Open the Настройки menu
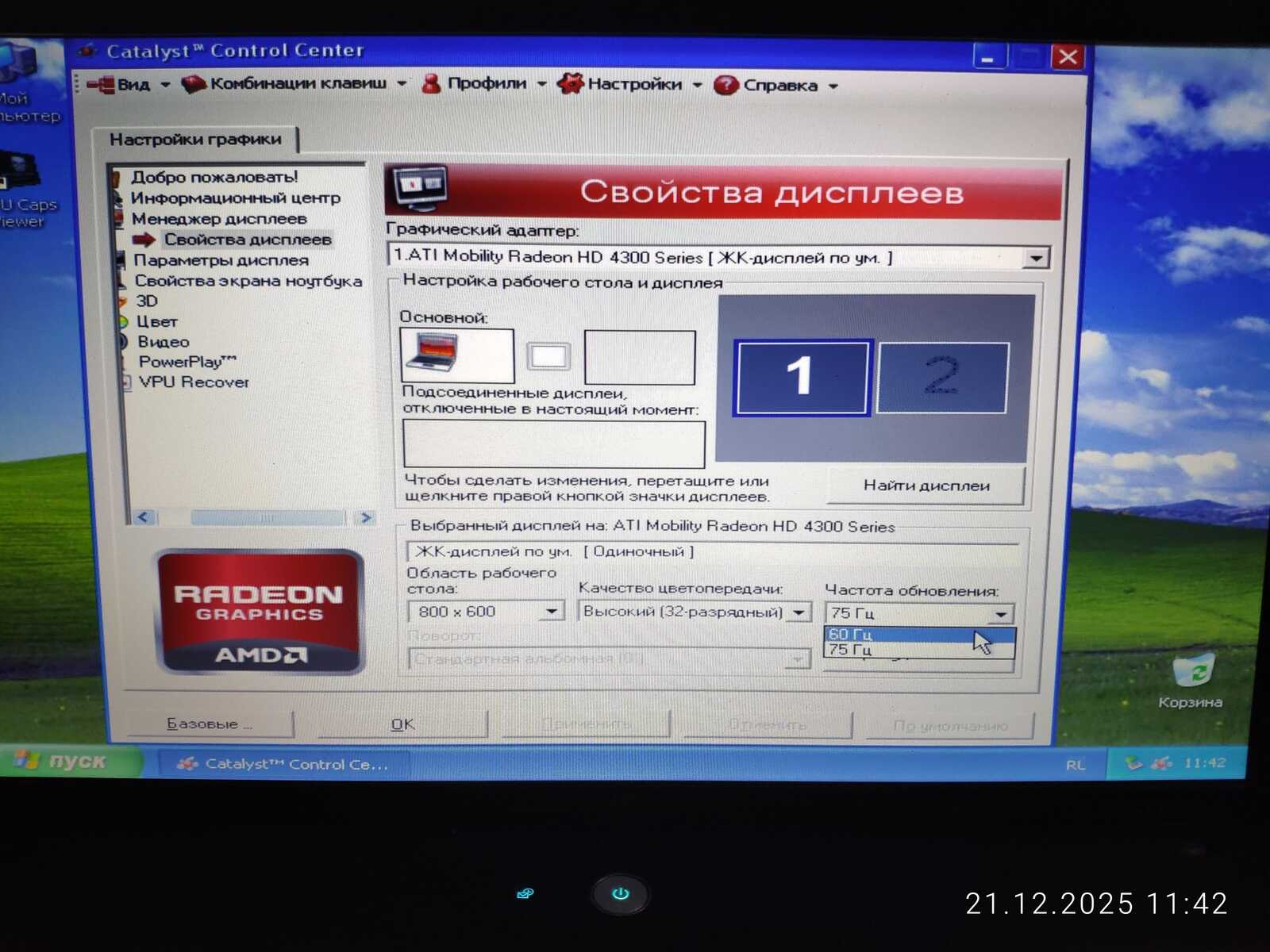 [635, 84]
